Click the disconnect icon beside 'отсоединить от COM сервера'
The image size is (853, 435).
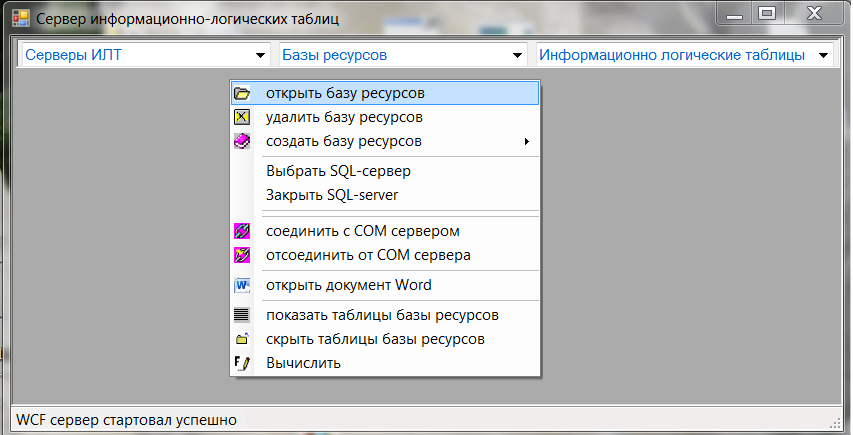(x=242, y=255)
